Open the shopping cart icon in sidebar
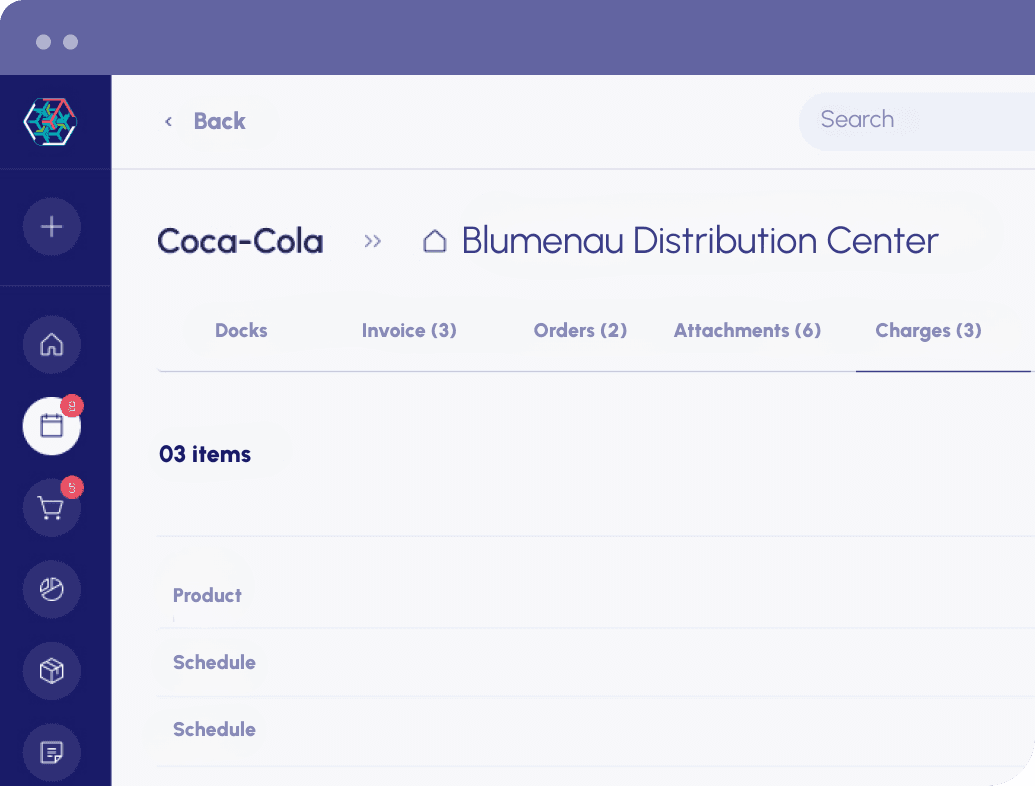This screenshot has height=786, width=1035. 51,508
